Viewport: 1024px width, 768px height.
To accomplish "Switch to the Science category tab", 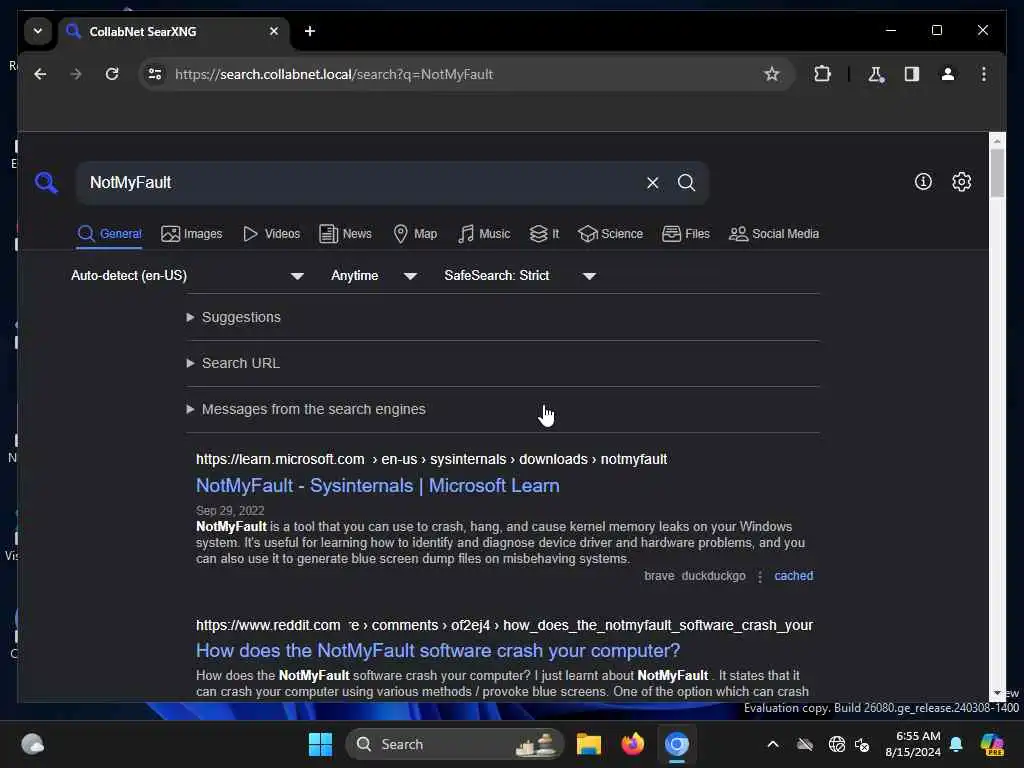I will pos(610,234).
